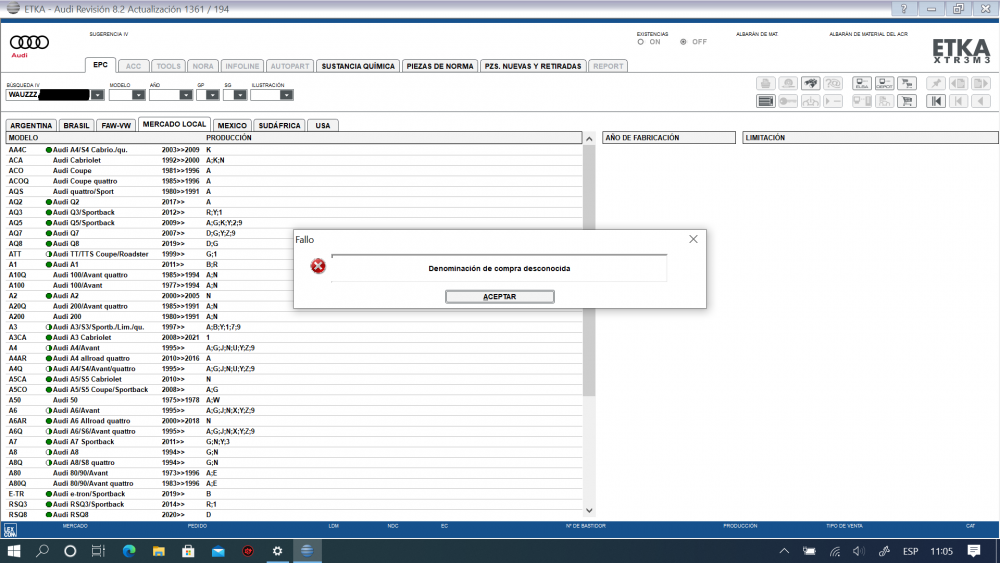This screenshot has width=1000, height=563.
Task: Click the double shopping carts icon
Action: [907, 84]
